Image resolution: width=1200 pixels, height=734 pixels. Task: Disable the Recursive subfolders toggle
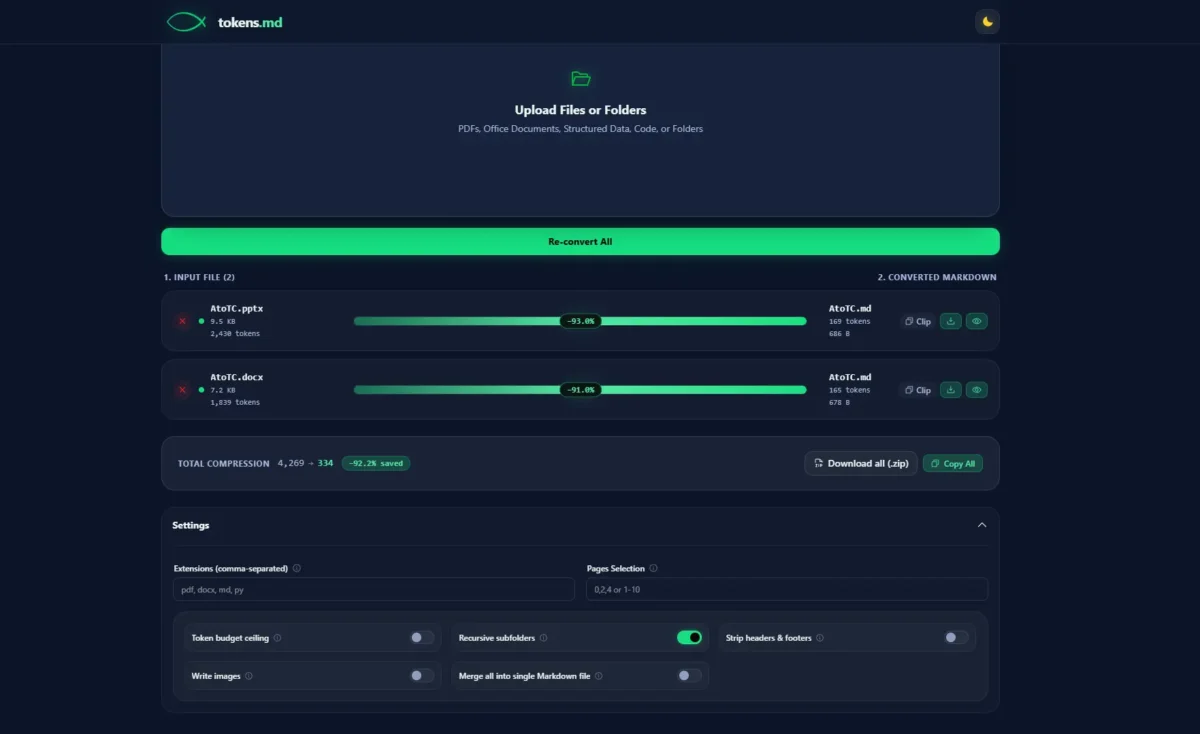tap(689, 638)
